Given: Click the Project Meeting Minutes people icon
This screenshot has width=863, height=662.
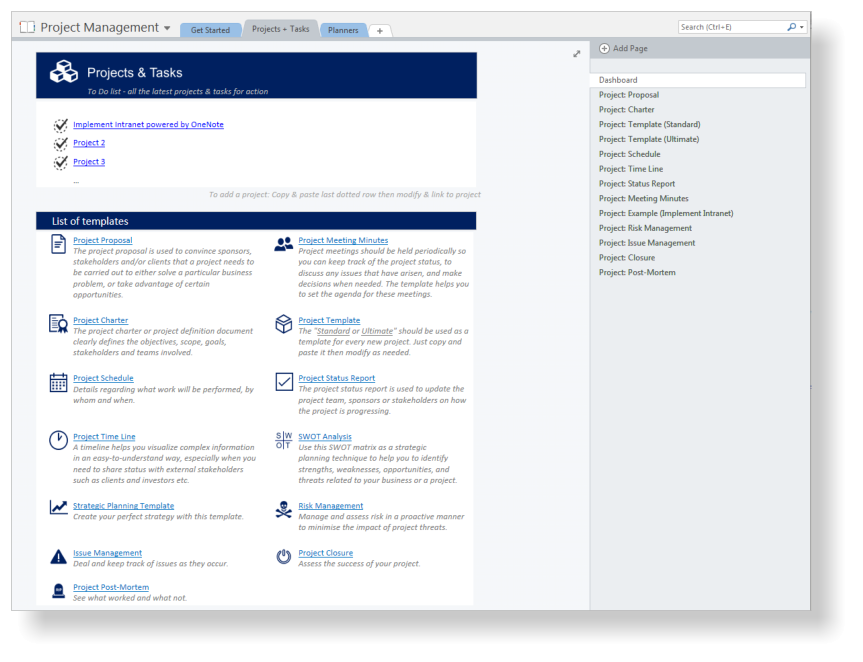Looking at the screenshot, I should coord(284,244).
